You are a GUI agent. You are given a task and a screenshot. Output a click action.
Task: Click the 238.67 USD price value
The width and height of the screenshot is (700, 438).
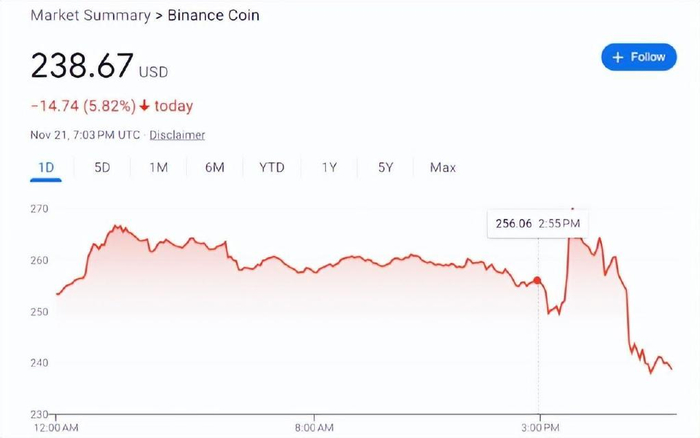pyautogui.click(x=82, y=66)
